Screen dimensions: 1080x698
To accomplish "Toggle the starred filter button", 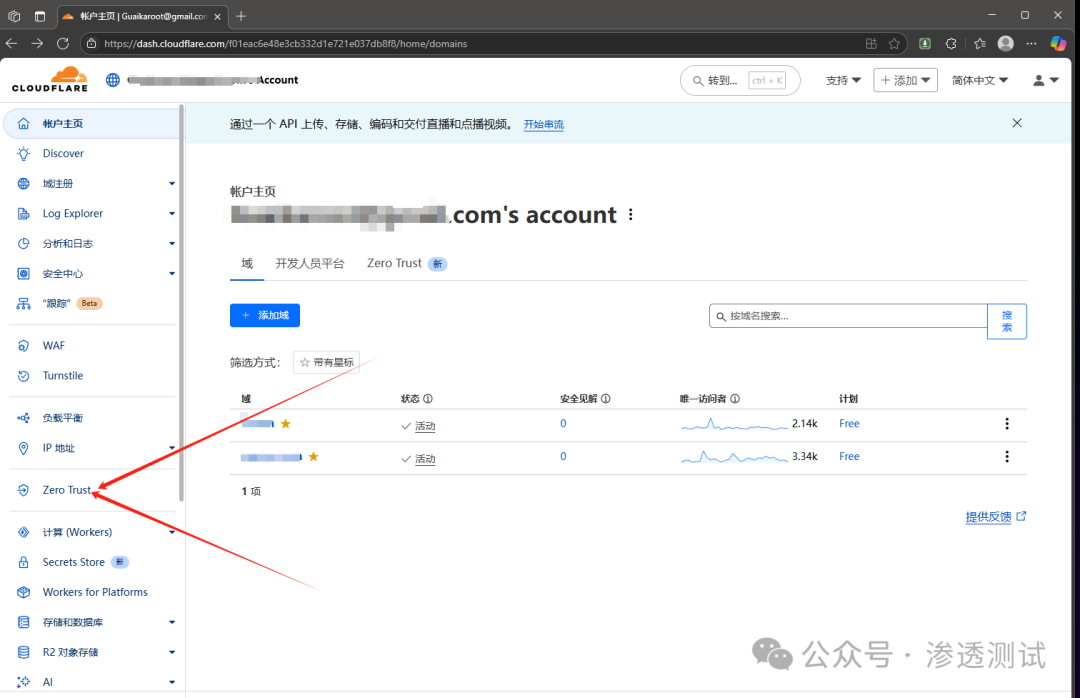I will pyautogui.click(x=326, y=362).
